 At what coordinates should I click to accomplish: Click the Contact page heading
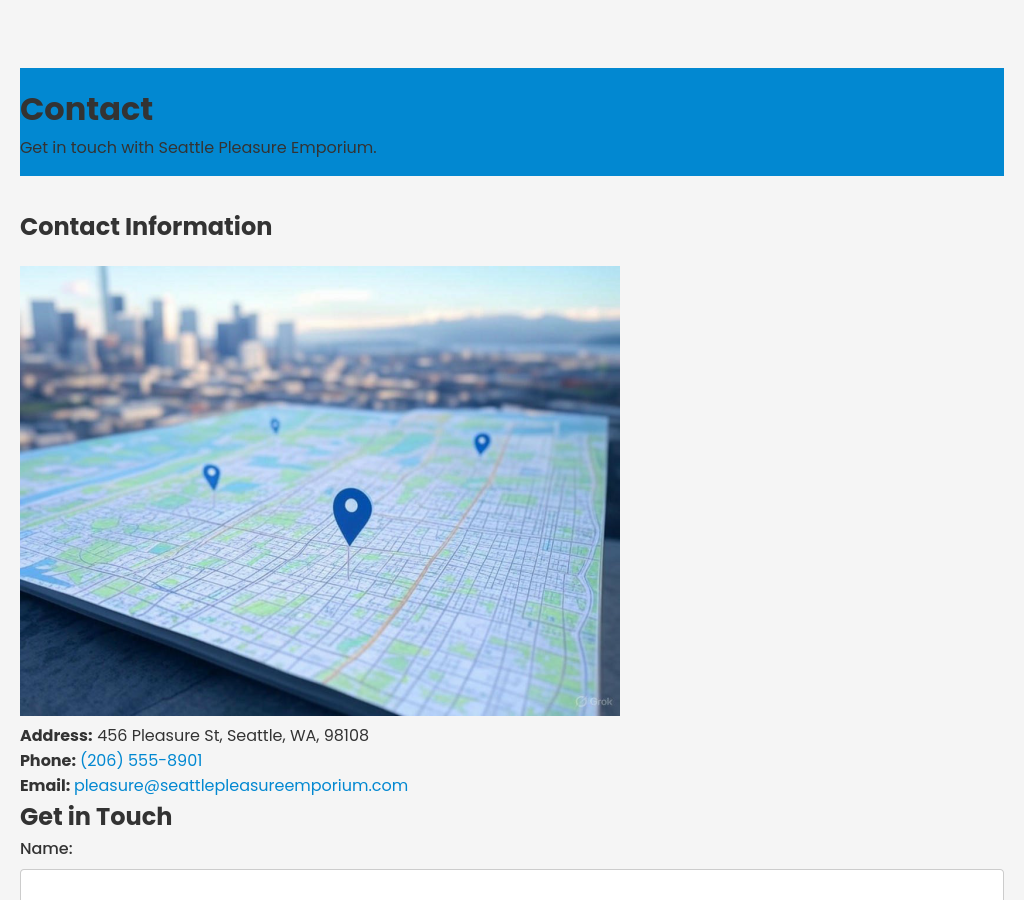tap(86, 109)
